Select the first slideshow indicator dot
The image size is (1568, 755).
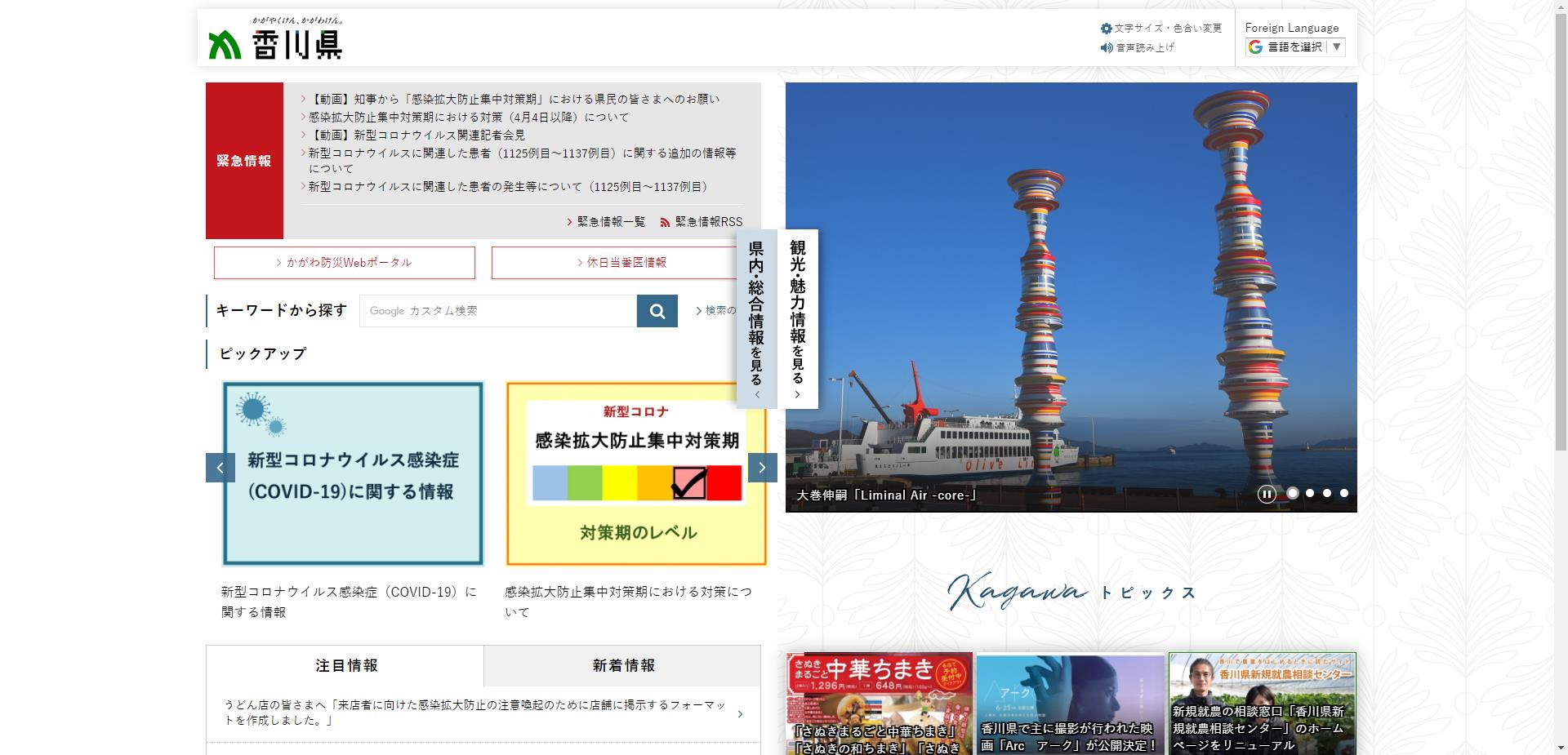tap(1293, 493)
